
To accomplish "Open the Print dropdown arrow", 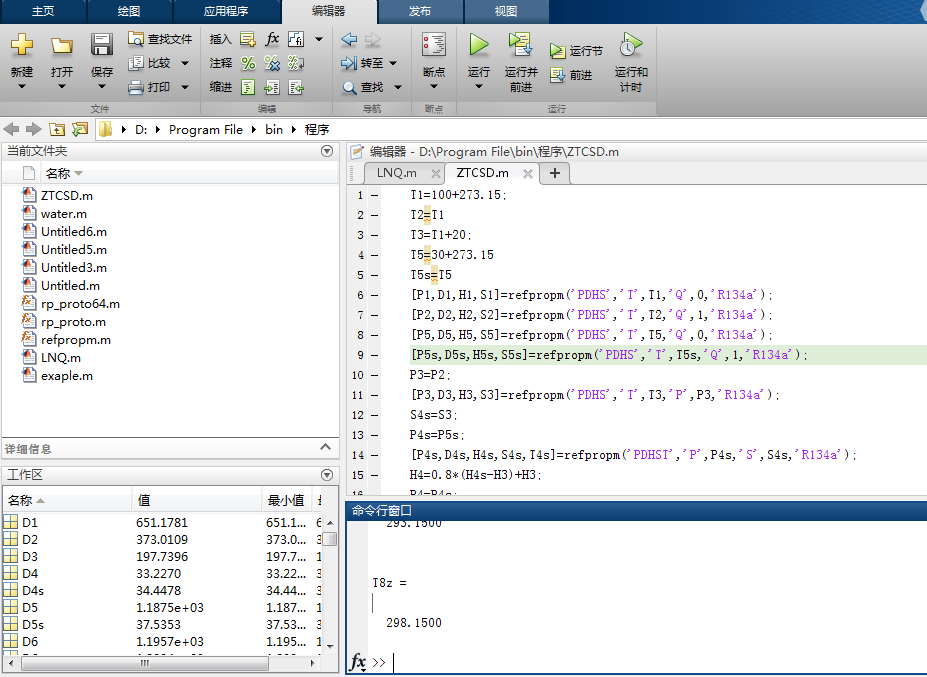I will (185, 87).
